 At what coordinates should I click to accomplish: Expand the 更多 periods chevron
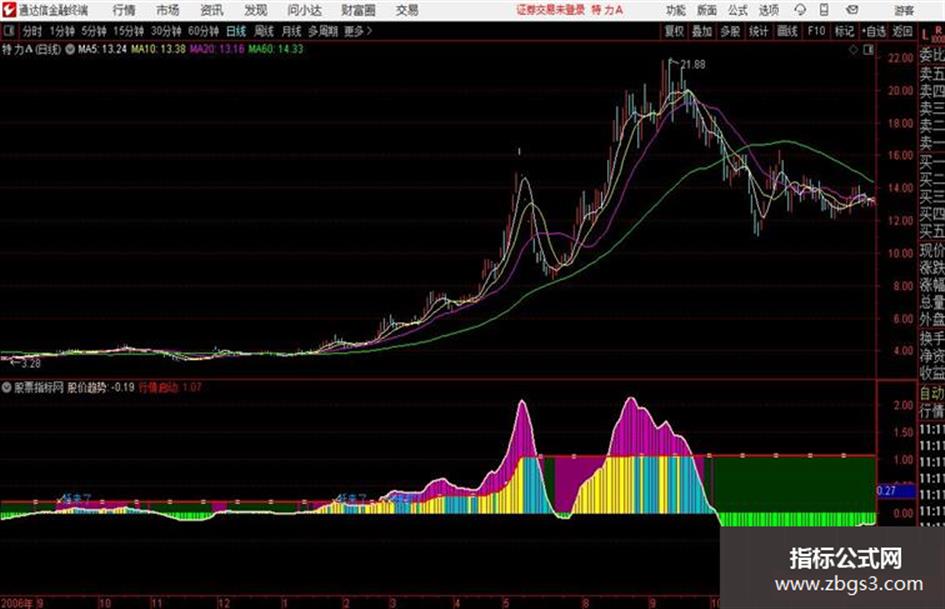(x=369, y=31)
